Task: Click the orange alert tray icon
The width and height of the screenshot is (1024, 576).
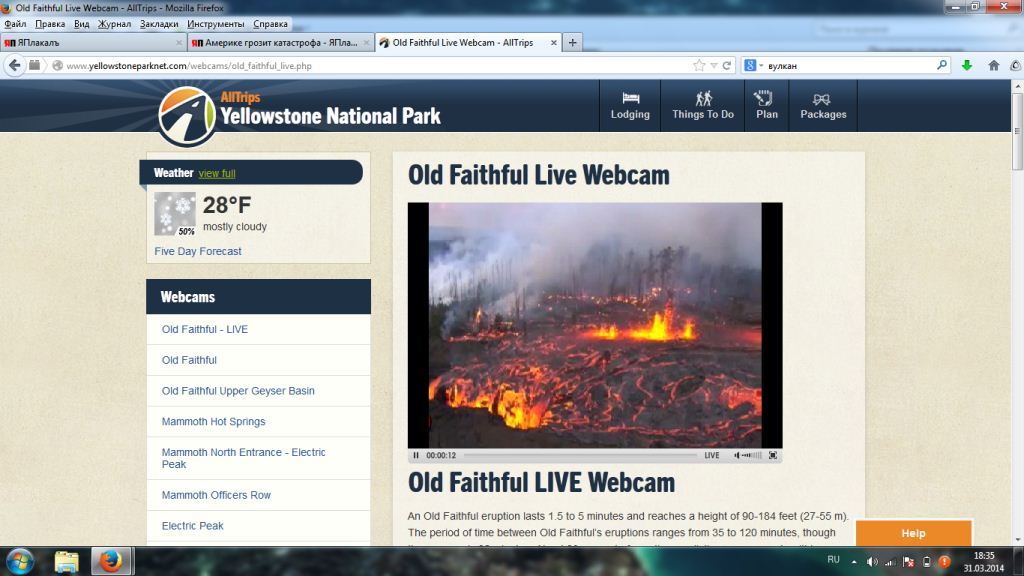Action: [x=944, y=562]
